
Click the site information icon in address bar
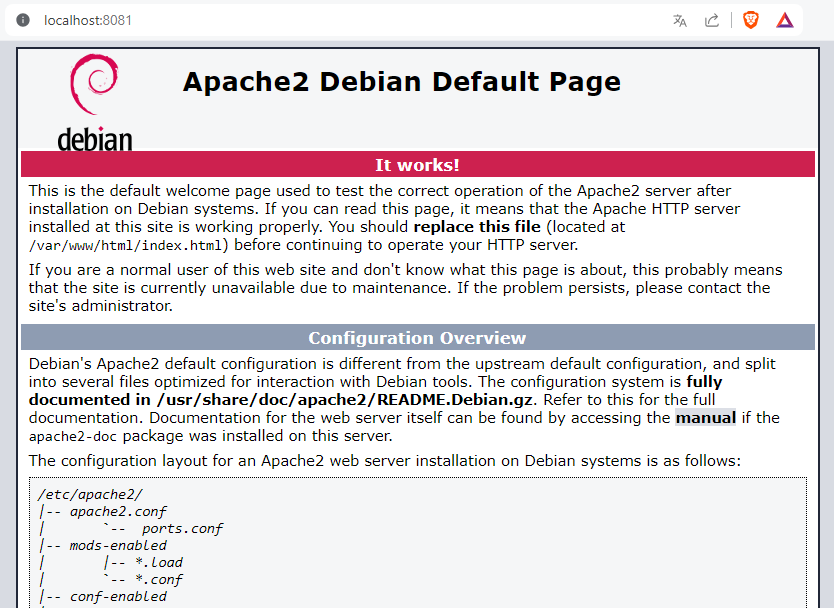pos(23,20)
